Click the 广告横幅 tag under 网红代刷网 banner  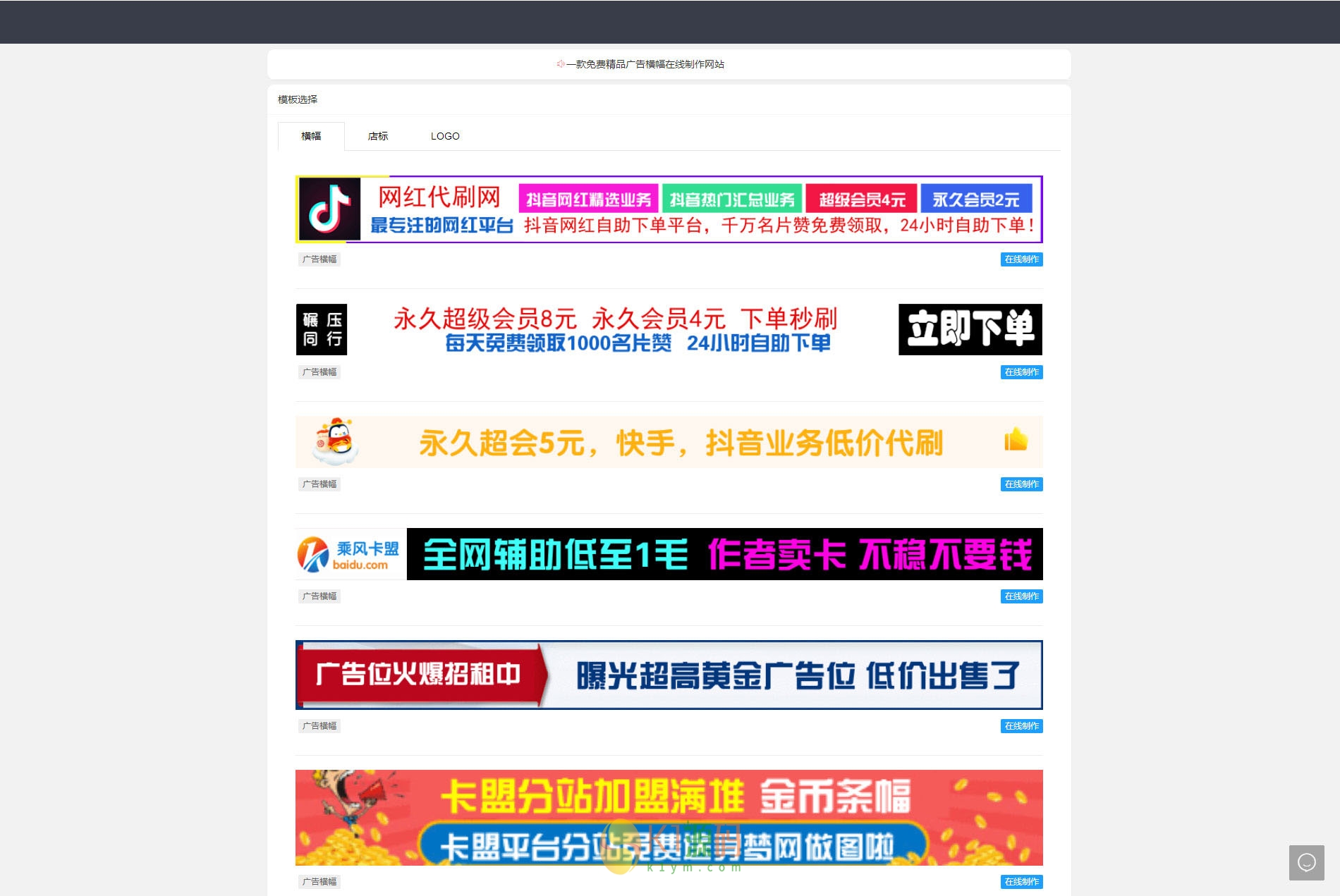(319, 259)
